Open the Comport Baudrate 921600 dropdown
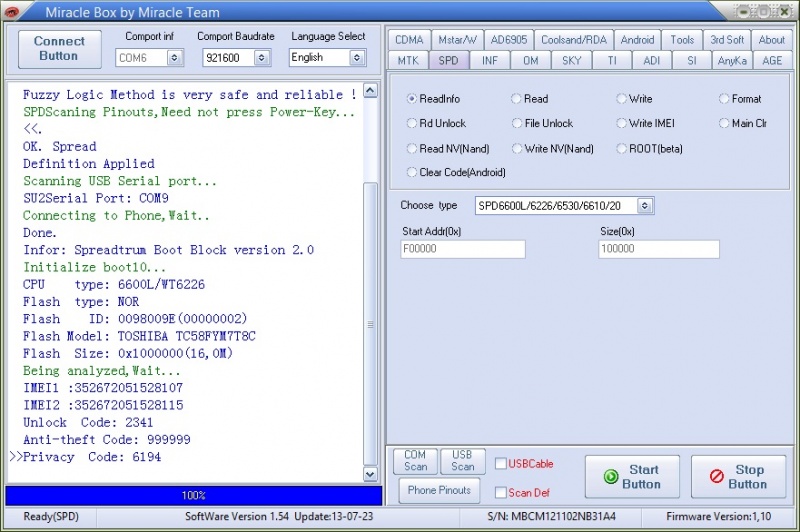Image resolution: width=800 pixels, height=532 pixels. 261,58
